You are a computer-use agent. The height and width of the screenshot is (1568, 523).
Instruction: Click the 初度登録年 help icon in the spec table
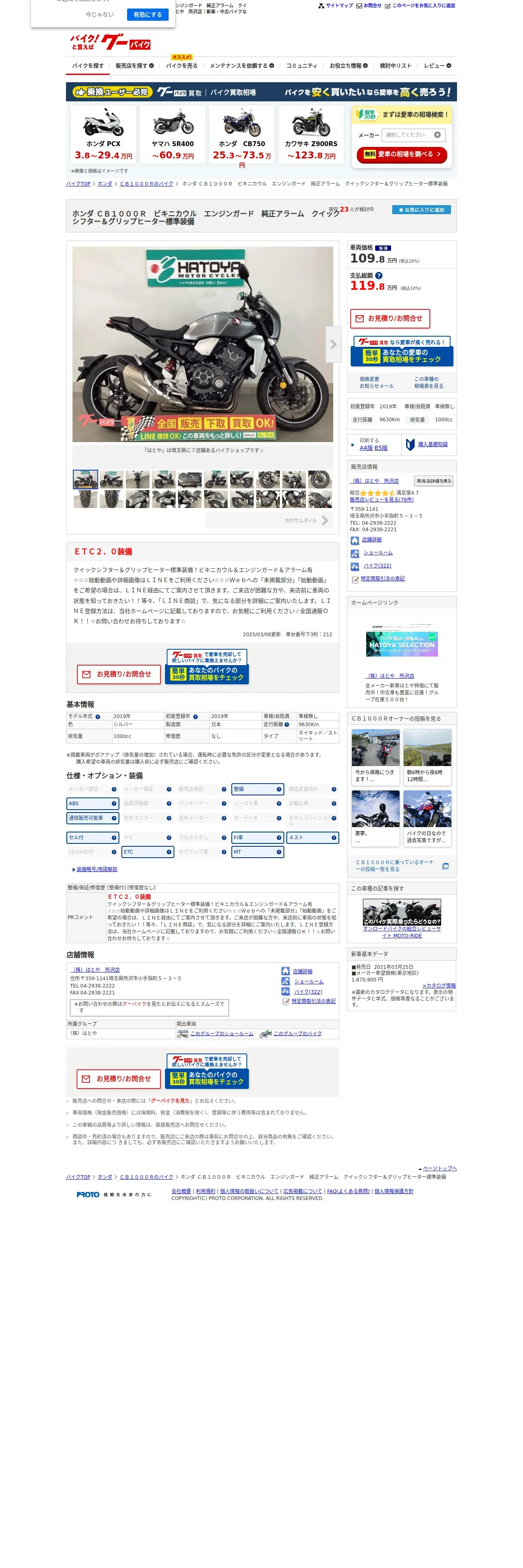(196, 716)
